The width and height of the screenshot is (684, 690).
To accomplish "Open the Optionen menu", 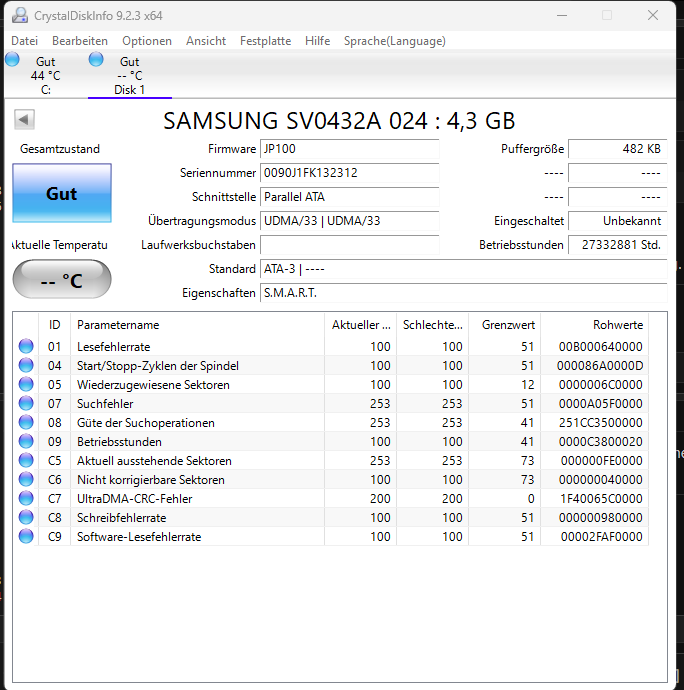I will coord(147,41).
